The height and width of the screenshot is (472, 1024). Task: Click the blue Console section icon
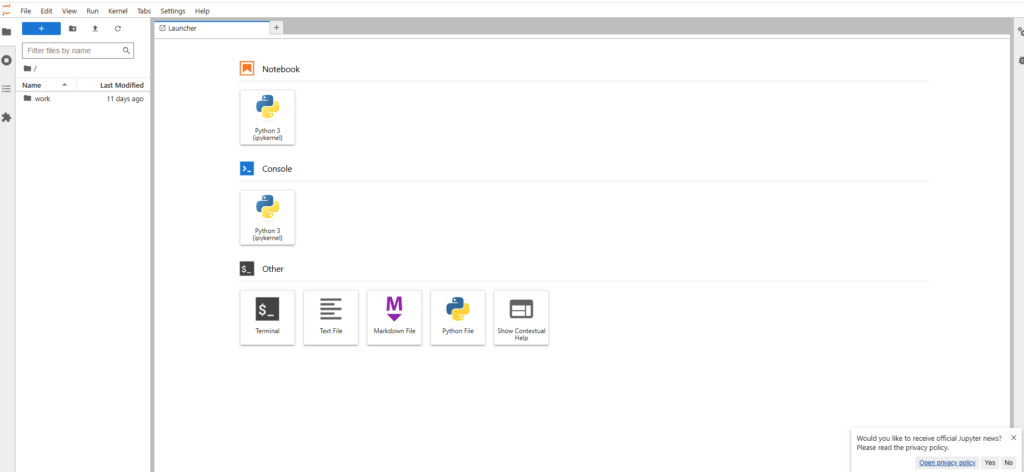(x=247, y=168)
